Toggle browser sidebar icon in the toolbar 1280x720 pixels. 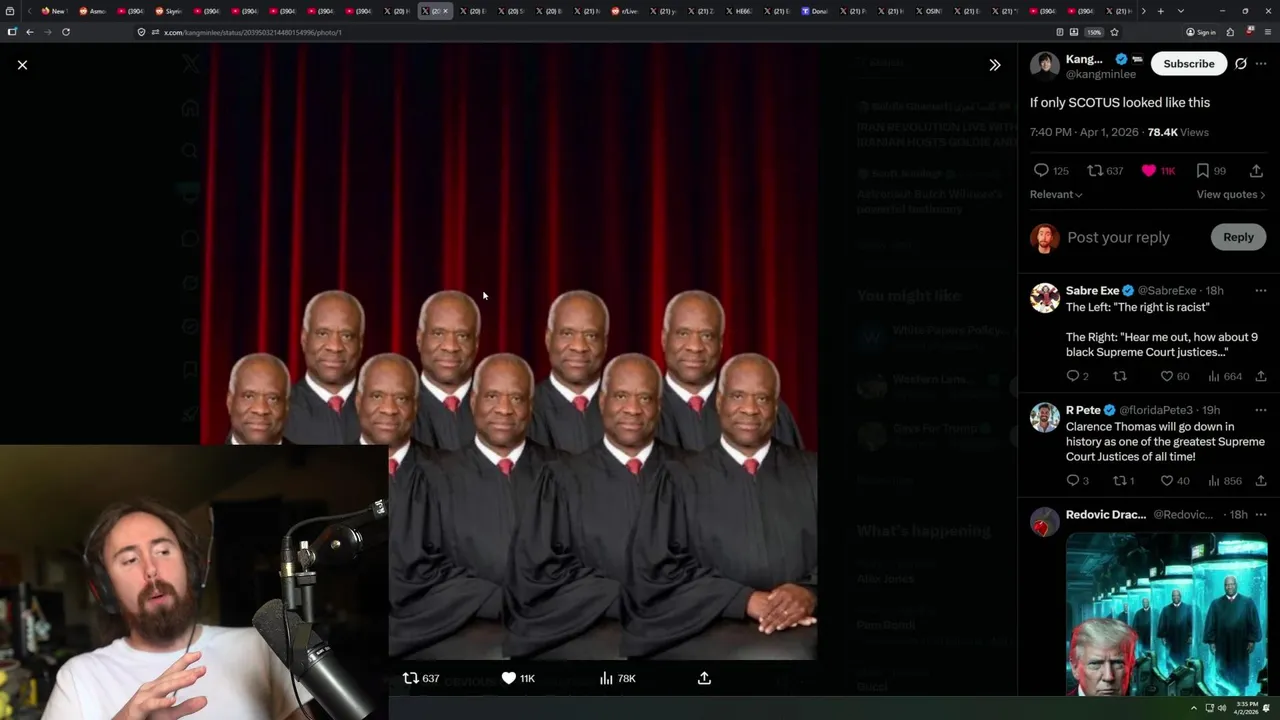[x=11, y=32]
